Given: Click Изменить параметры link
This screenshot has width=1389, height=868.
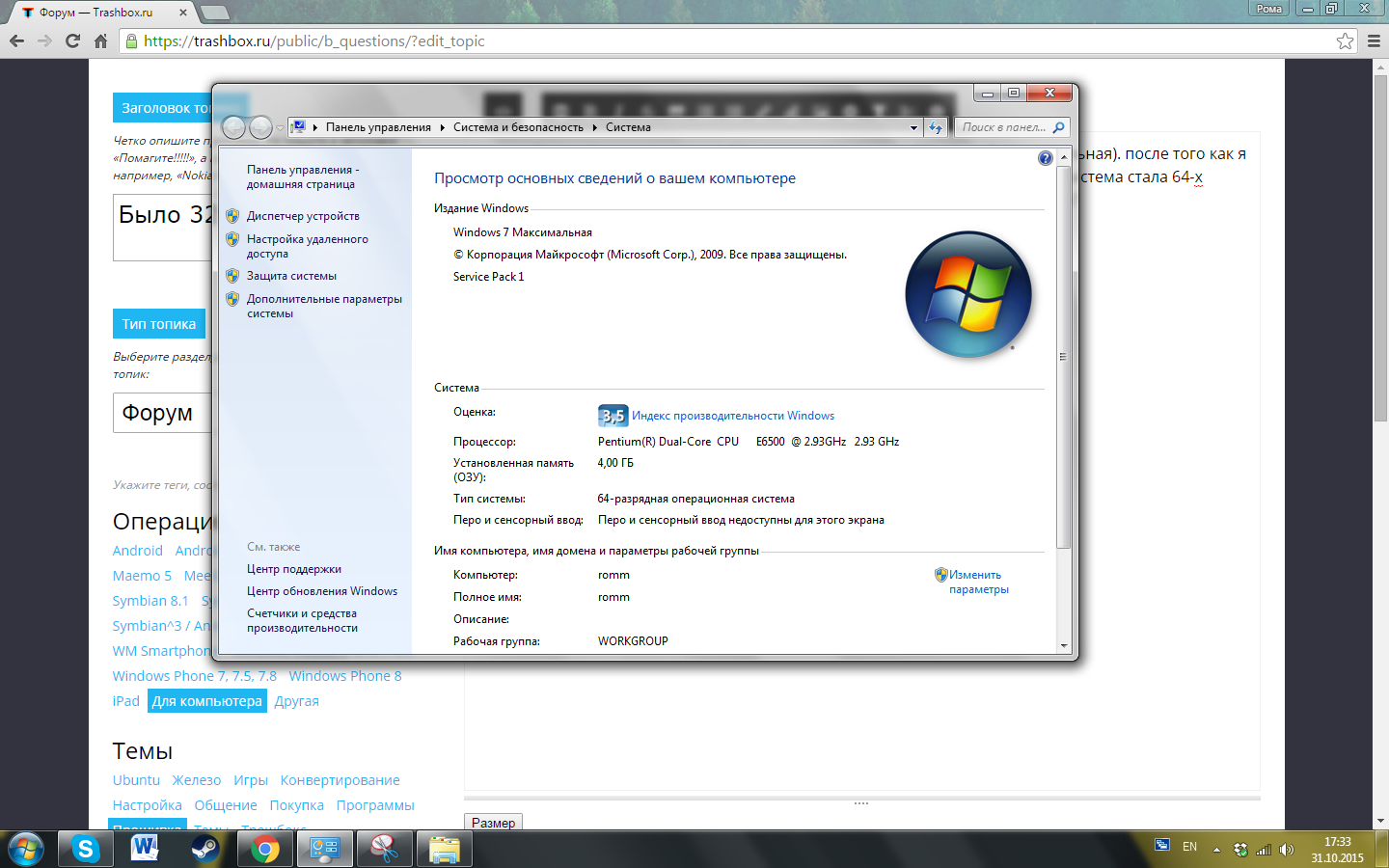Looking at the screenshot, I should (x=978, y=582).
